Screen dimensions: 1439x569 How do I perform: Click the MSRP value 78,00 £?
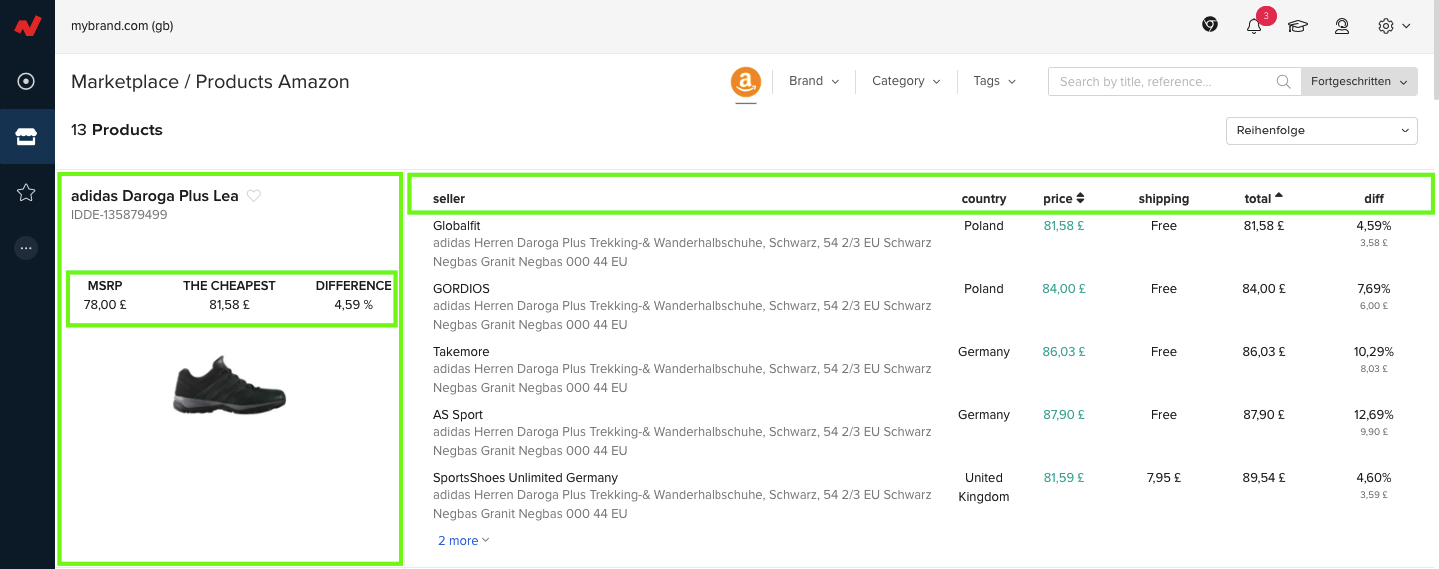(x=105, y=305)
